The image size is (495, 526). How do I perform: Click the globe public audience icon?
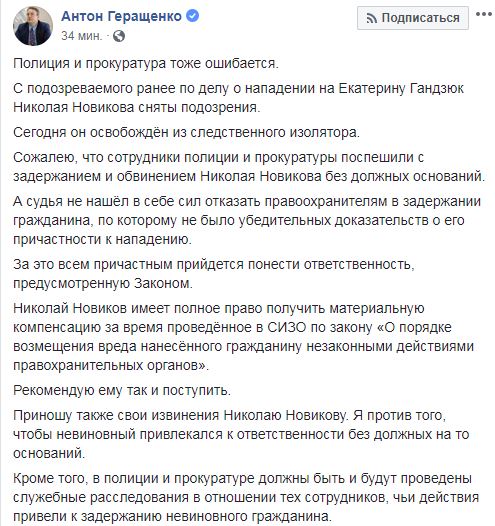[119, 36]
